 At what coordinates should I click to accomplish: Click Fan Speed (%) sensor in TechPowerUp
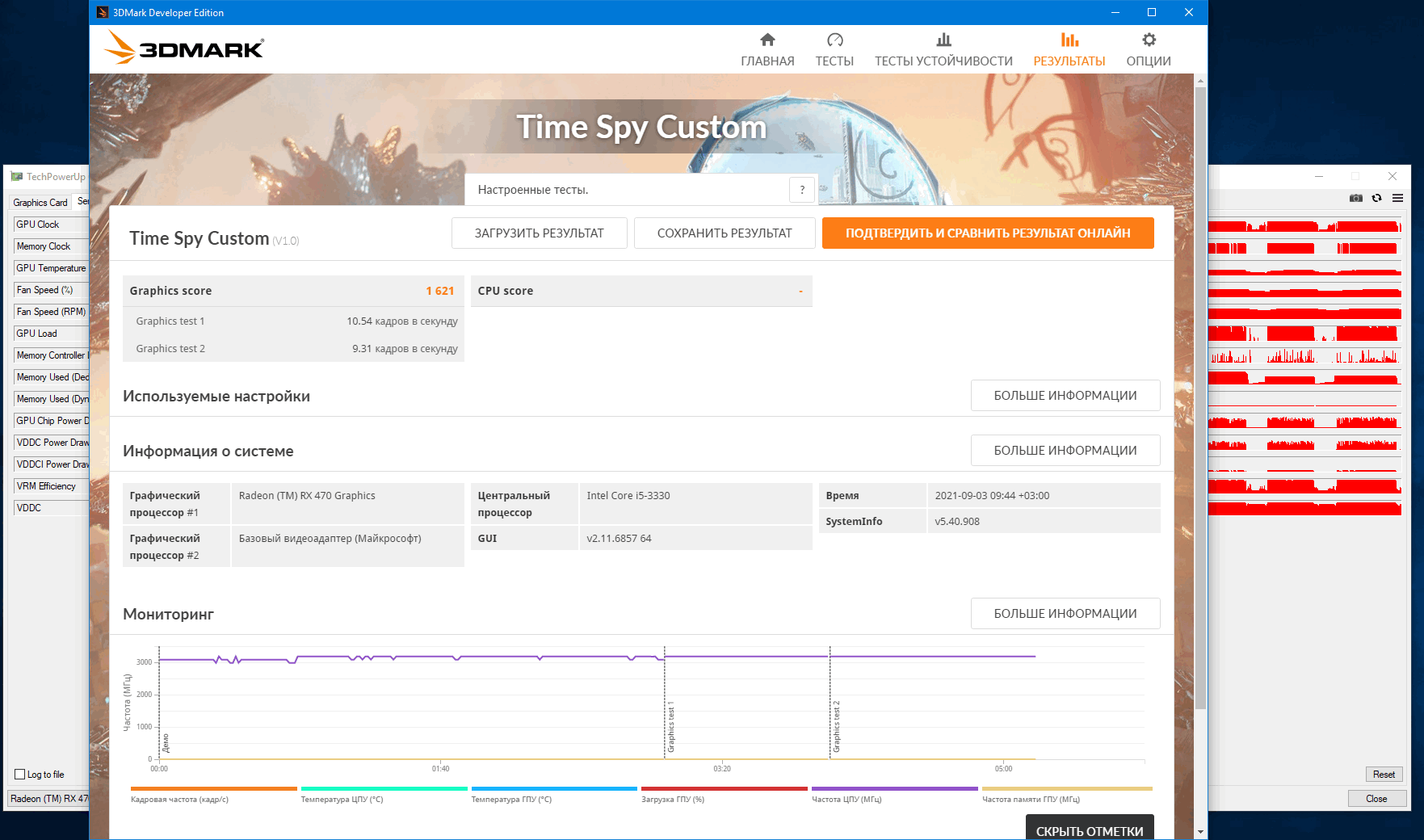(51, 290)
